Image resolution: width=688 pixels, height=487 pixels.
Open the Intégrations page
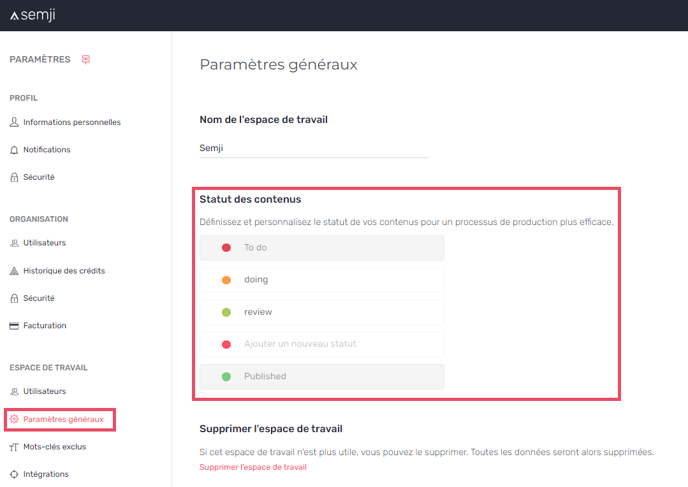pos(46,474)
